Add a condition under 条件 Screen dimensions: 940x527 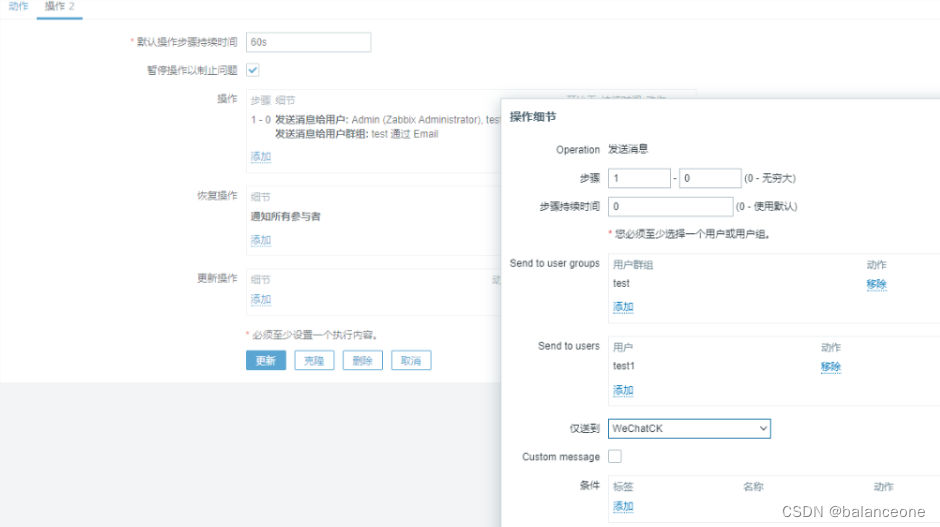coord(623,506)
